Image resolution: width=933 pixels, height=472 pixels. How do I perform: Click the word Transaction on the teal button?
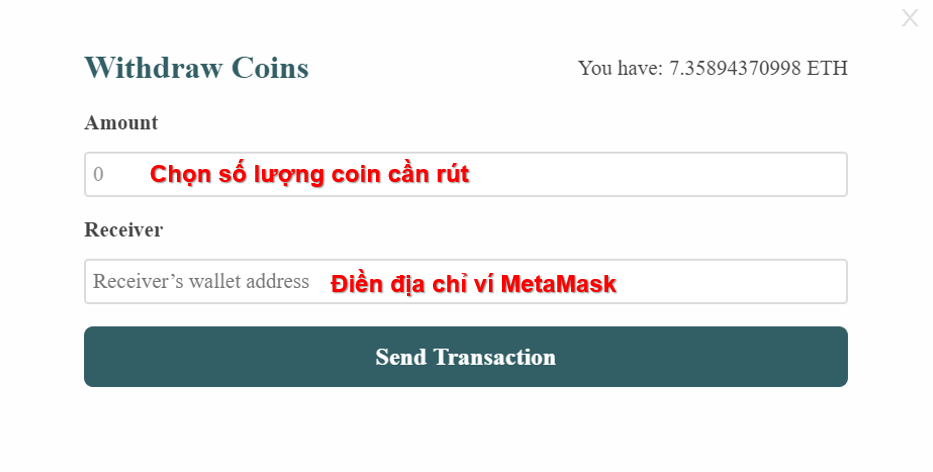click(494, 357)
